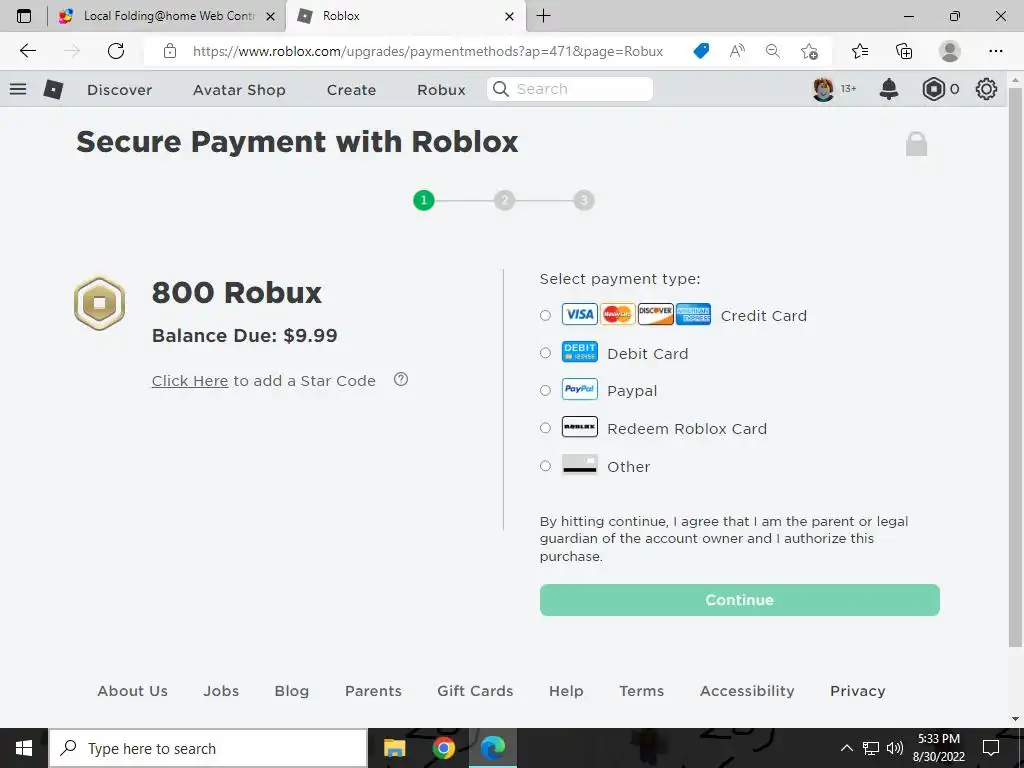Launch Google Chrome from taskbar
Image resolution: width=1024 pixels, height=768 pixels.
[443, 748]
